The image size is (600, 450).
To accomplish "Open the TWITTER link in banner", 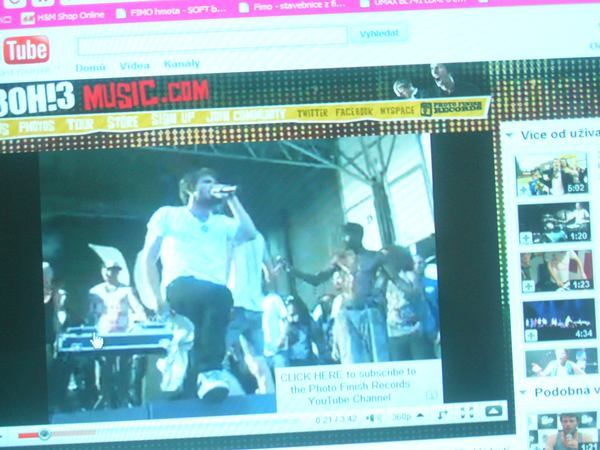I will click(312, 113).
